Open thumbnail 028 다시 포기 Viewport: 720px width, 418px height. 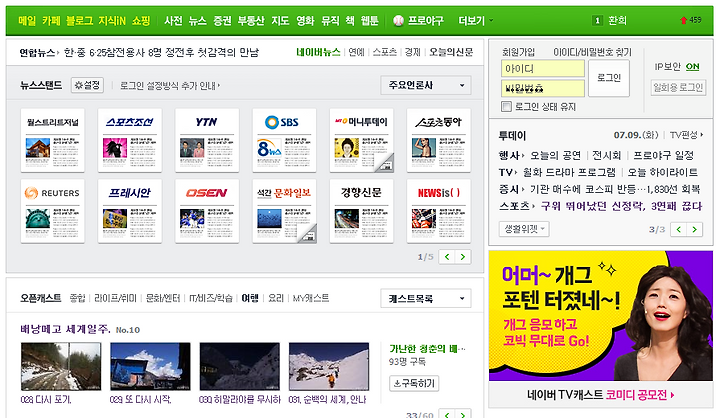[61, 367]
